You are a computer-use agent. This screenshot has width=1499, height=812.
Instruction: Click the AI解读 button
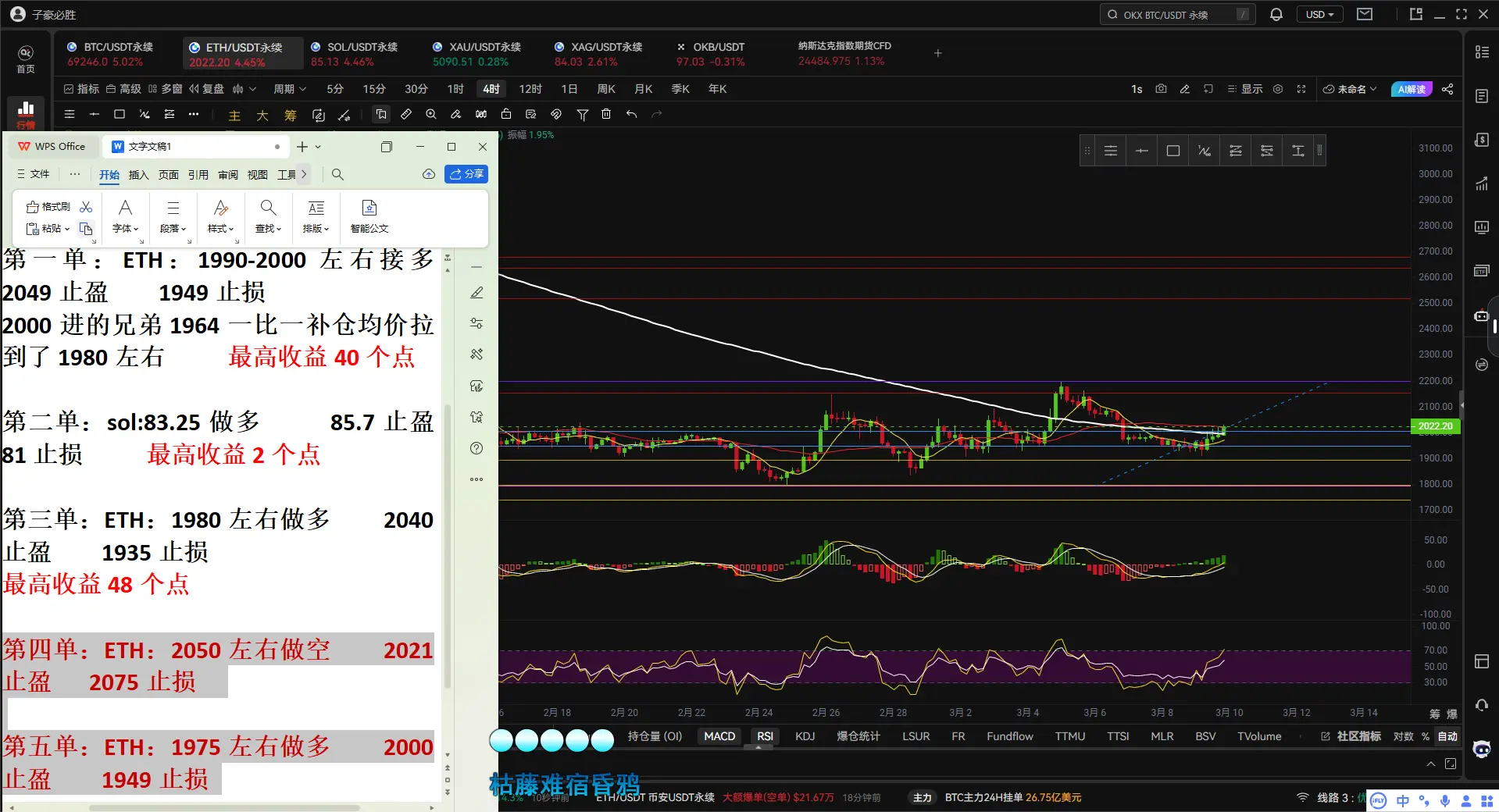click(1412, 89)
